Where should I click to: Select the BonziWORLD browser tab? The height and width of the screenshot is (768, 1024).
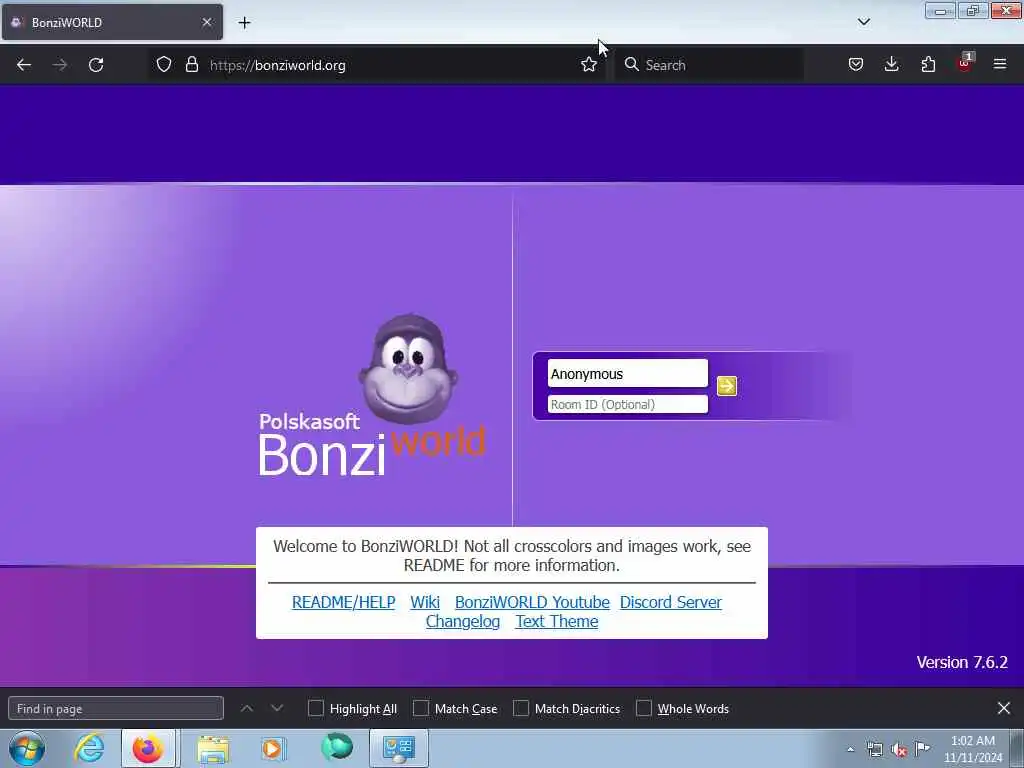[112, 22]
